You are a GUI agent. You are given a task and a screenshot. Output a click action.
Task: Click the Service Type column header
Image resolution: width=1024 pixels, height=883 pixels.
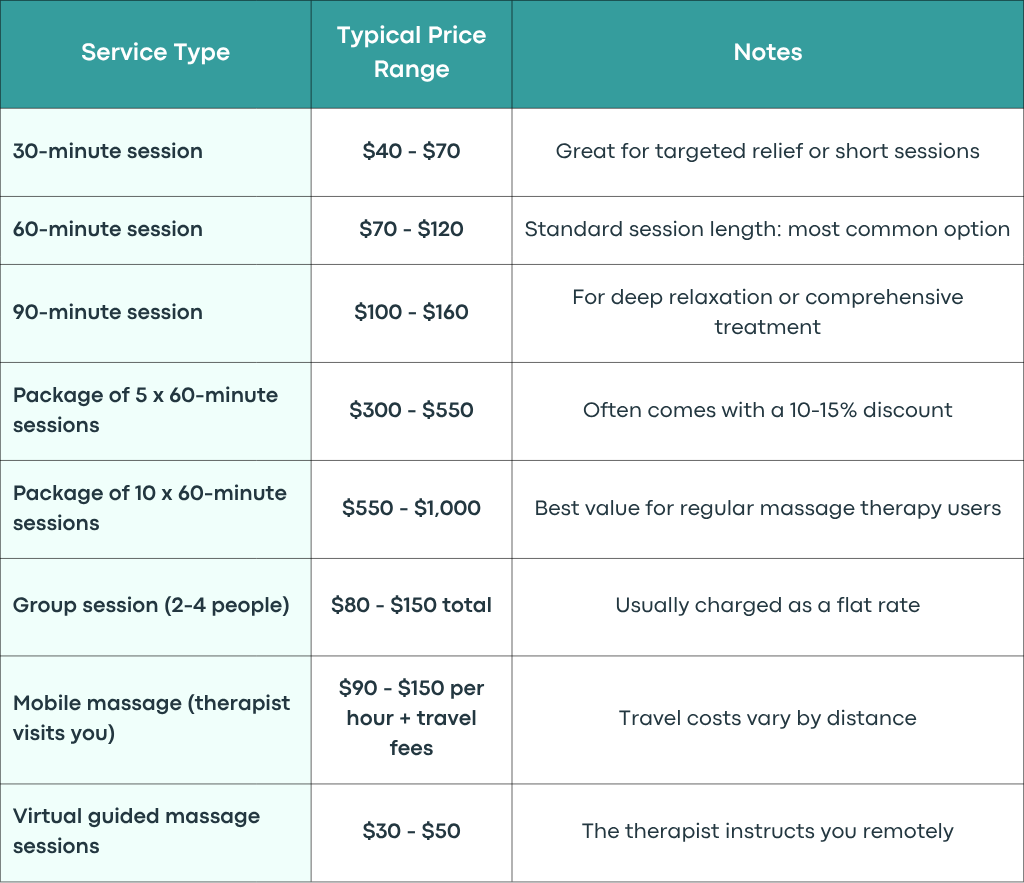155,52
